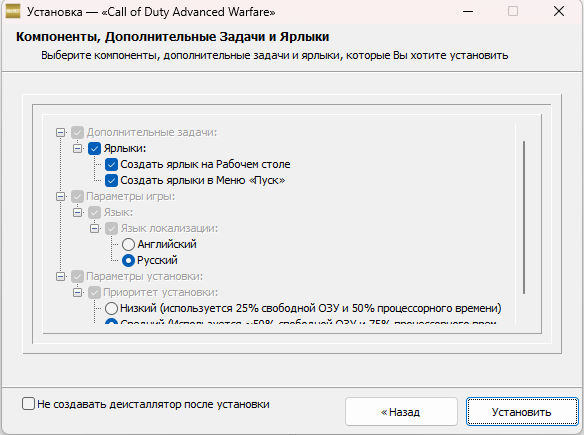Minimize the installer window

click(x=468, y=12)
